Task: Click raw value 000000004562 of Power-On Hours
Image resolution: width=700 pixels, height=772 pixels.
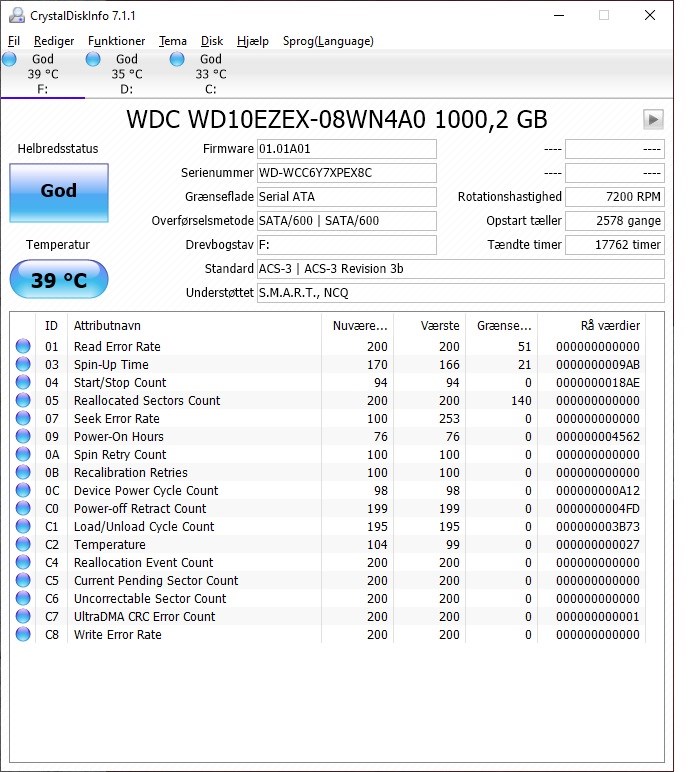Action: [x=598, y=437]
